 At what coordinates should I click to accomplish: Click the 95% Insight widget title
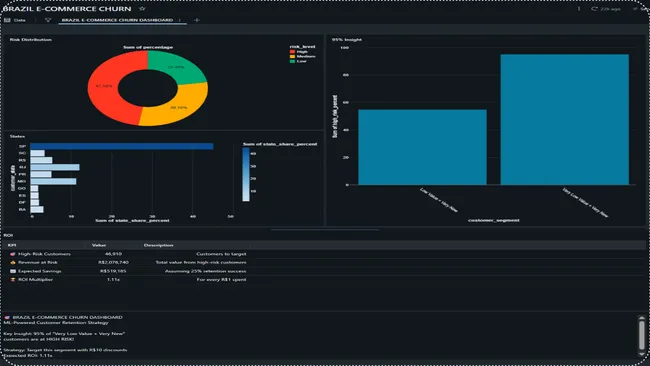point(347,40)
